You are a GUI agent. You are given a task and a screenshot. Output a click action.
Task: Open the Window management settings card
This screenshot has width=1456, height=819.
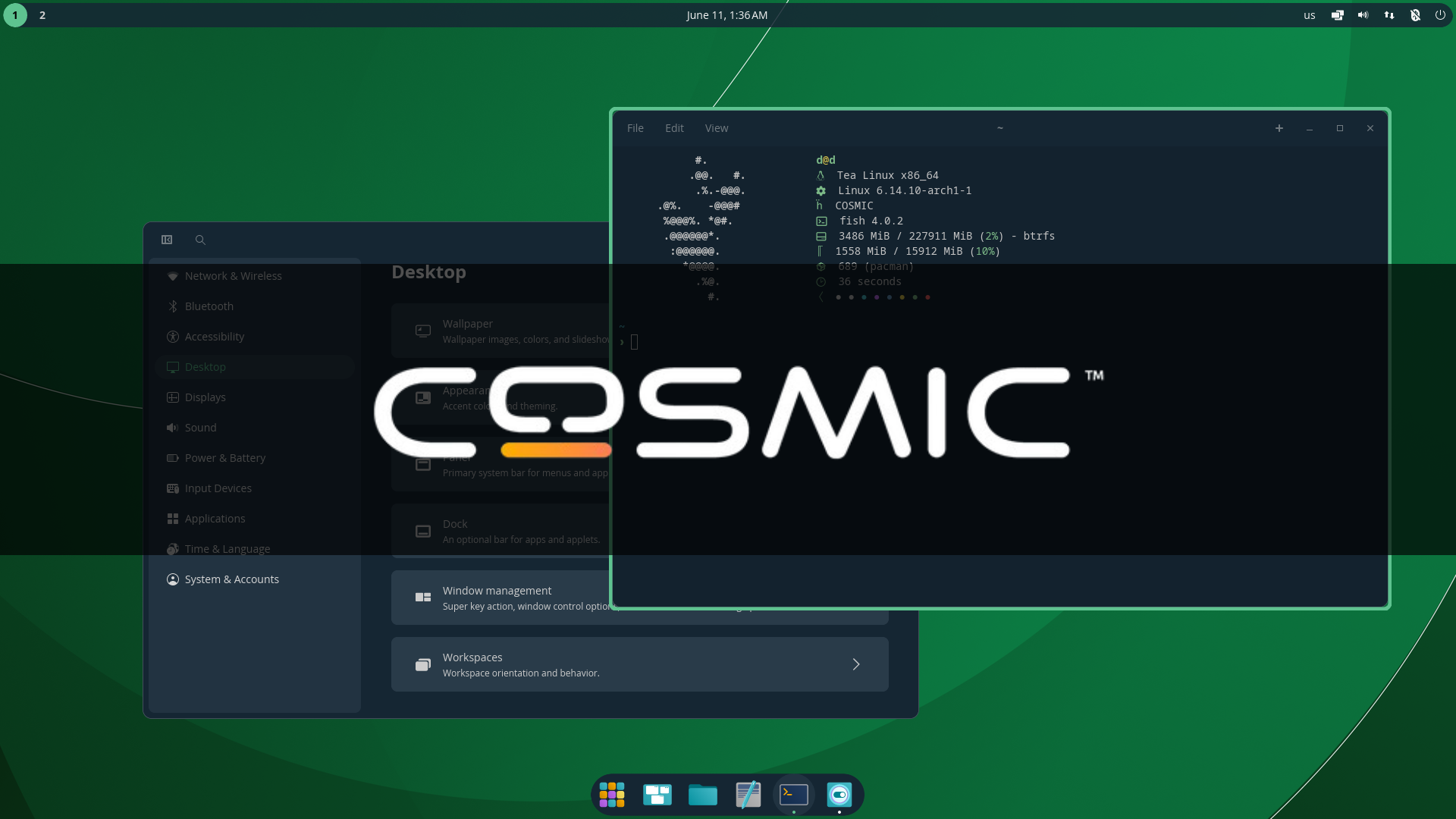[x=501, y=598]
